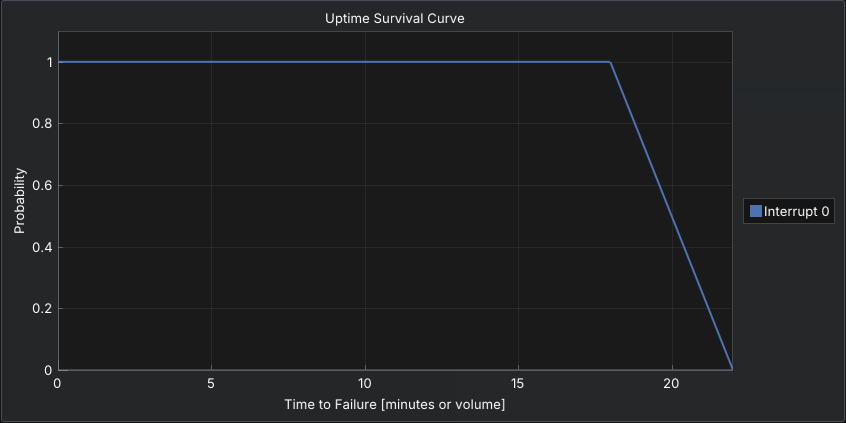This screenshot has width=846, height=423.
Task: Click the origin tick label 0 on x-axis
Action: (58, 384)
